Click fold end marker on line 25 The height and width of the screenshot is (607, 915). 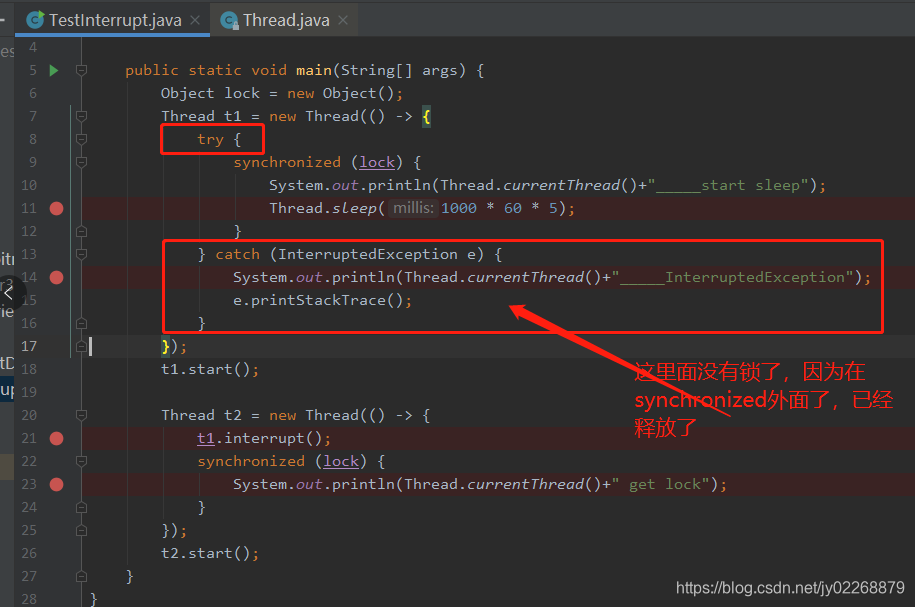click(82, 530)
